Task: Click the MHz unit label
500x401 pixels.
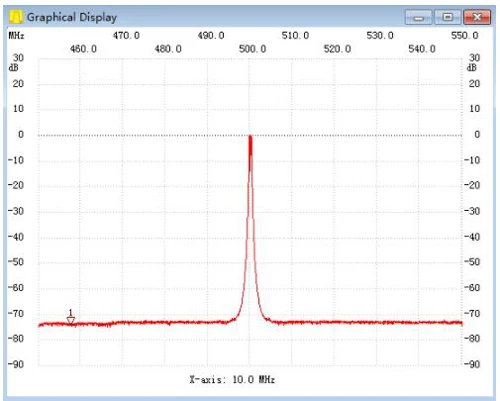Action: (16, 35)
